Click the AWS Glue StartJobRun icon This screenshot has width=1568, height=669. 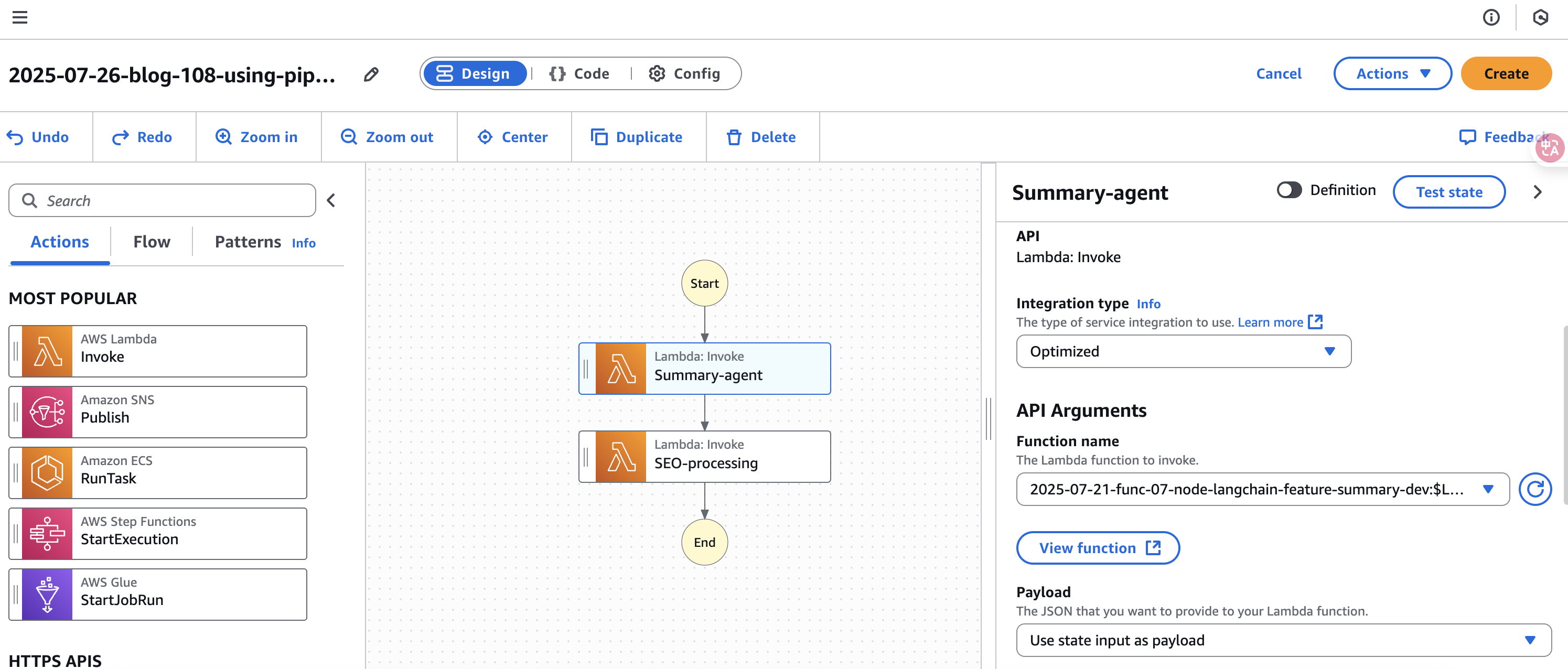[x=47, y=595]
